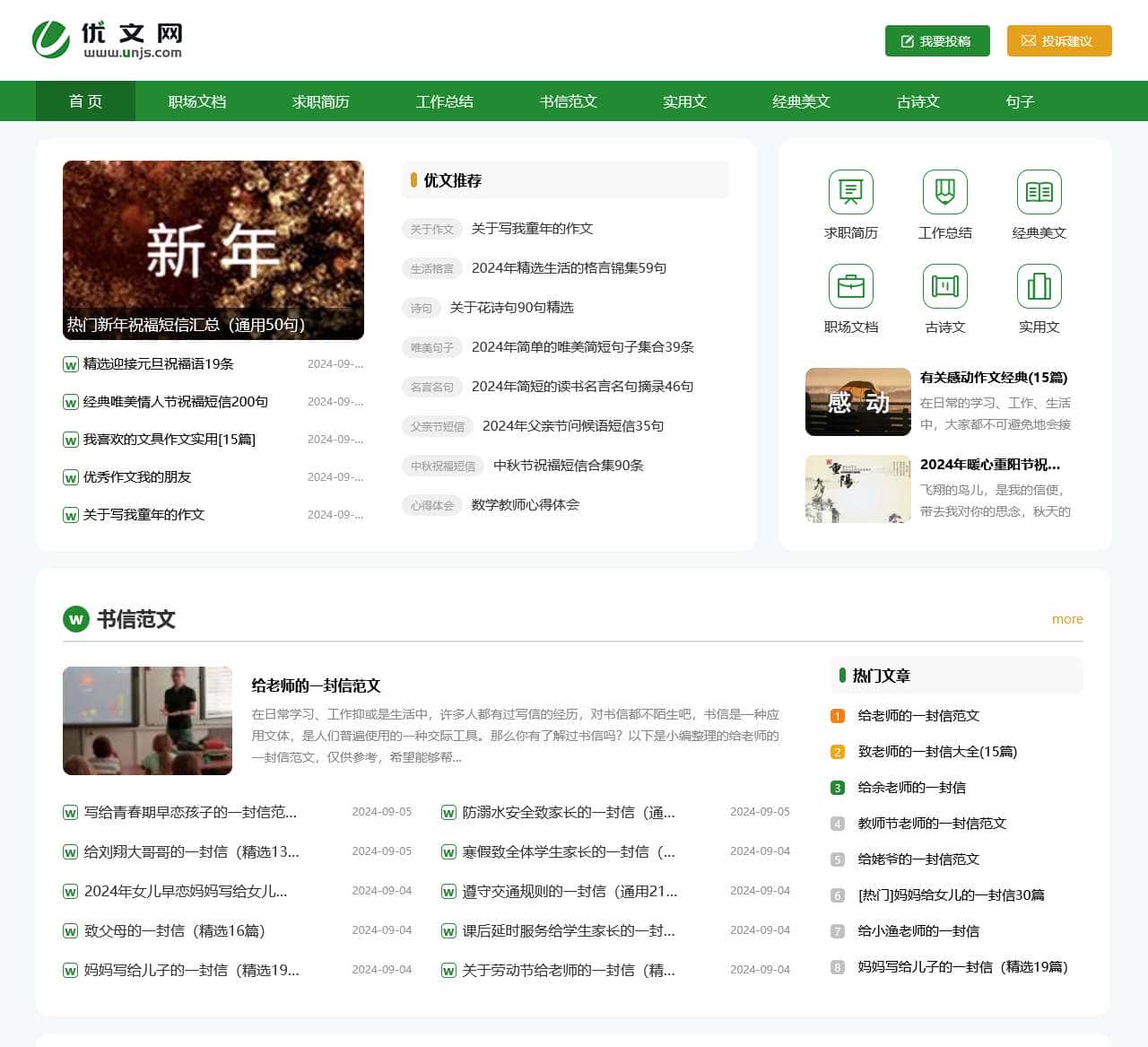Open hot article 致老师的一封信大全(15篇)

click(935, 752)
